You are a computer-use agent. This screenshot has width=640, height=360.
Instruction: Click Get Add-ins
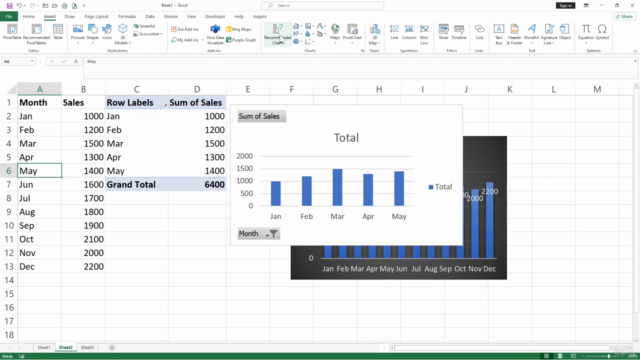pos(185,29)
